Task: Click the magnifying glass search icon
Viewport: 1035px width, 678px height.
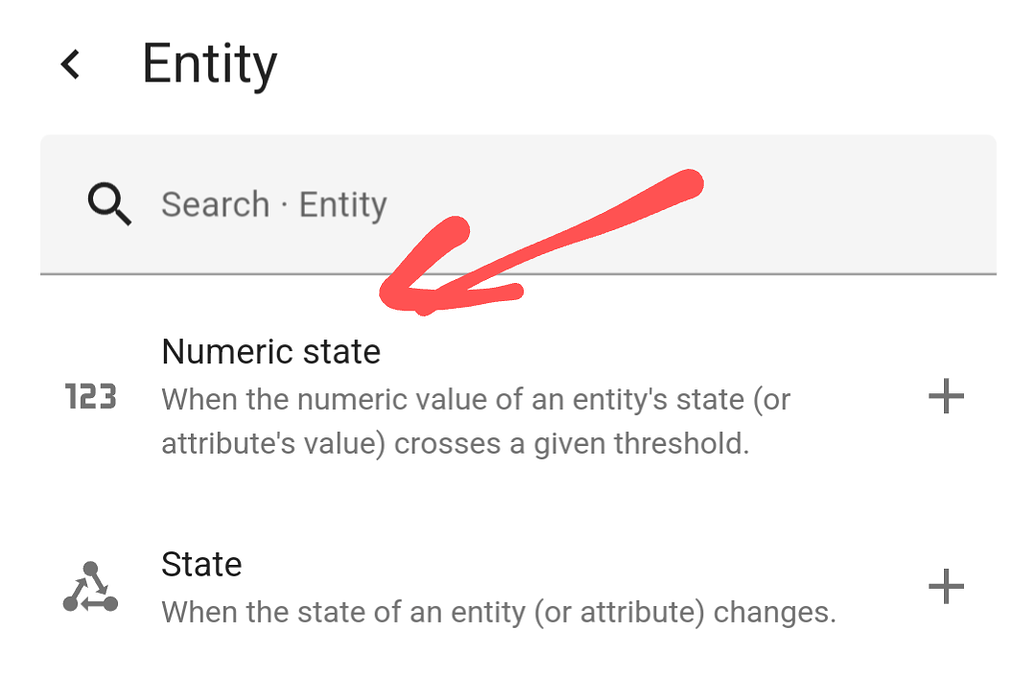Action: coord(110,204)
